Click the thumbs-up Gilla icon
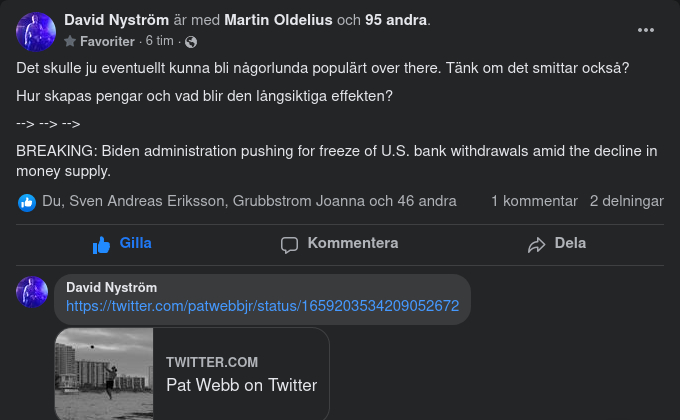 coord(102,244)
